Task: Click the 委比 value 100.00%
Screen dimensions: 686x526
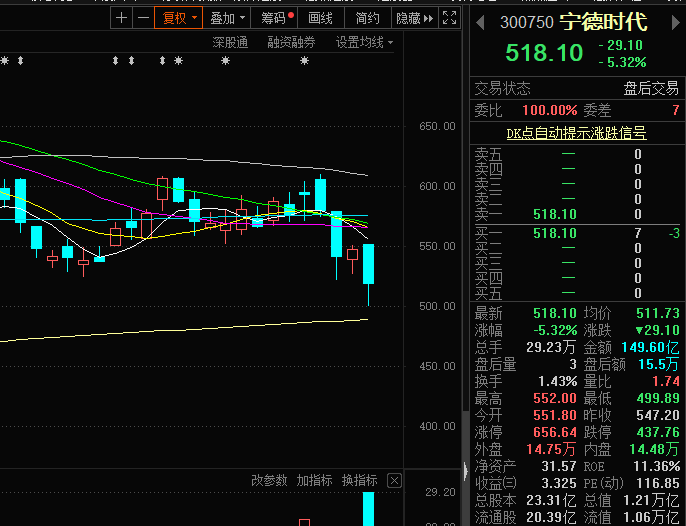Action: click(x=550, y=110)
